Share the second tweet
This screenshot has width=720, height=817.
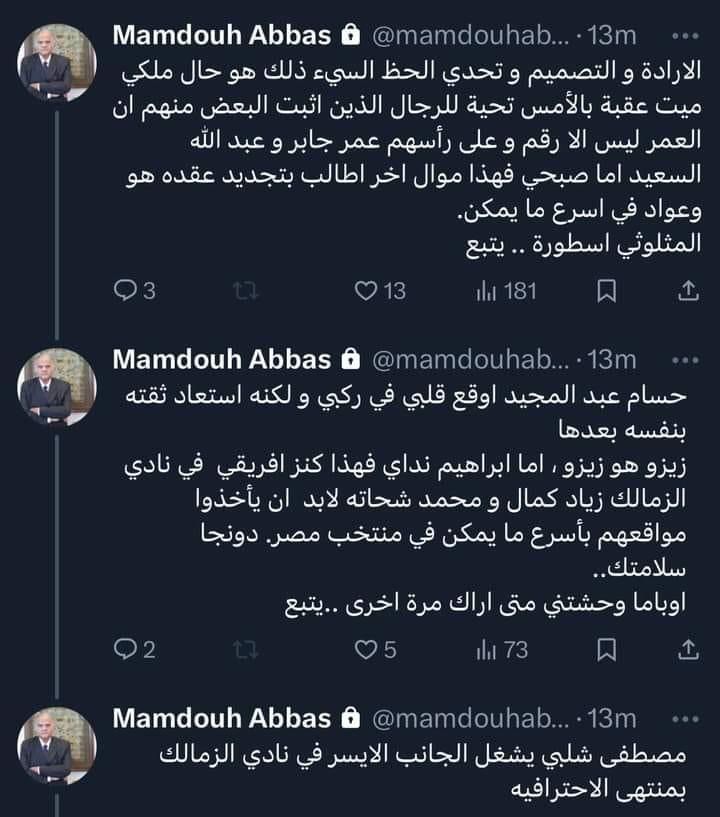click(x=688, y=650)
